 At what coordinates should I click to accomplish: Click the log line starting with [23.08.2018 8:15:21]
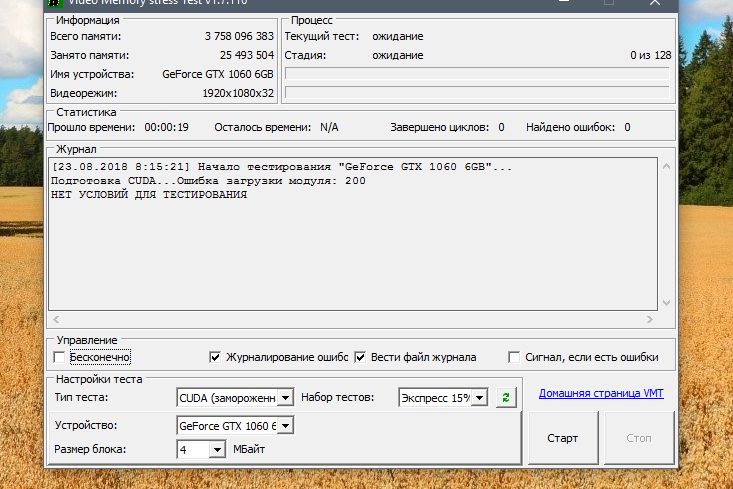click(x=281, y=167)
